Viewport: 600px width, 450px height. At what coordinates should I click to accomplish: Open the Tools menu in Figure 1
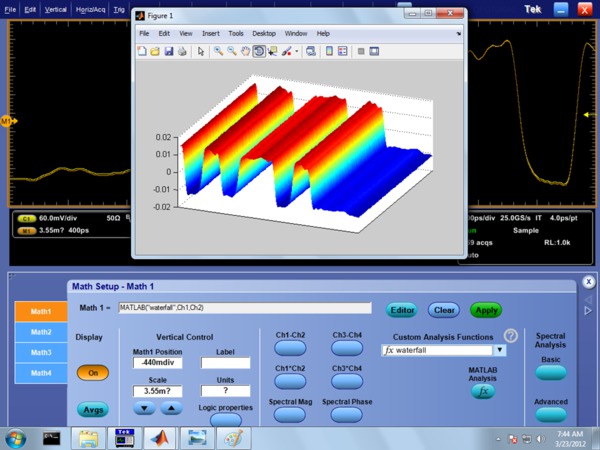[236, 33]
